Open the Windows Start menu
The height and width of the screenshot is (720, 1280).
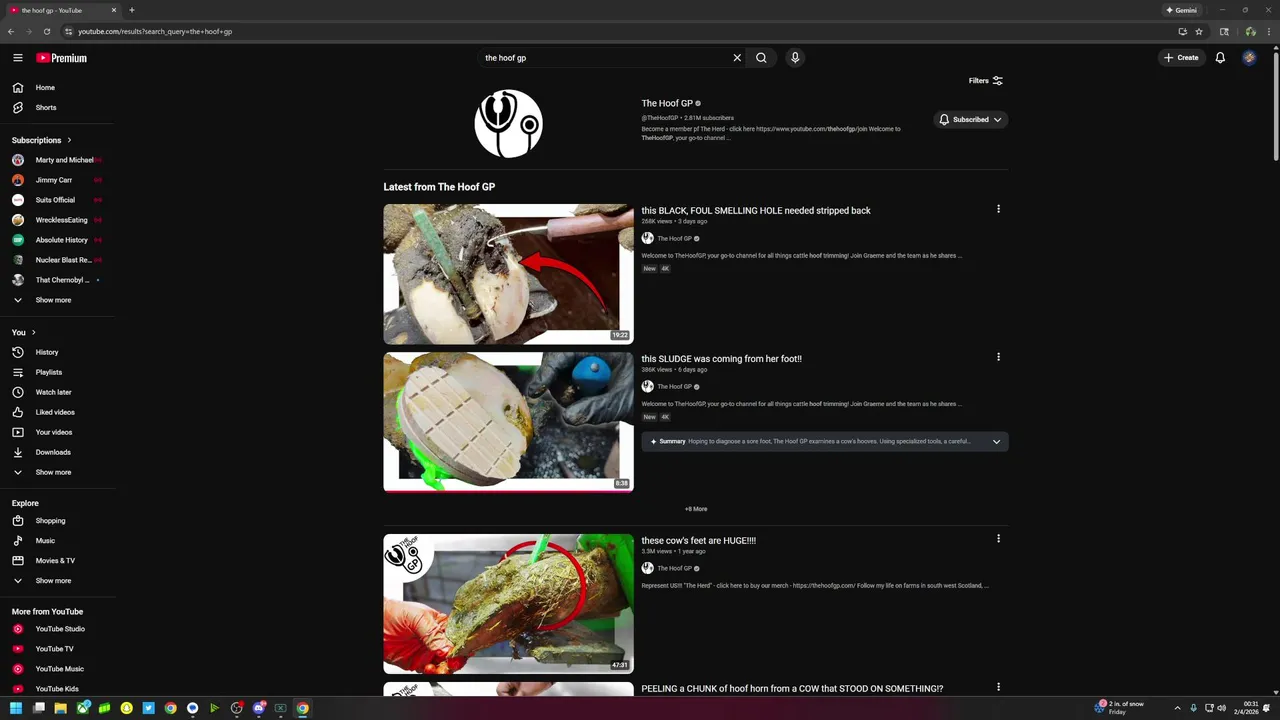click(16, 708)
